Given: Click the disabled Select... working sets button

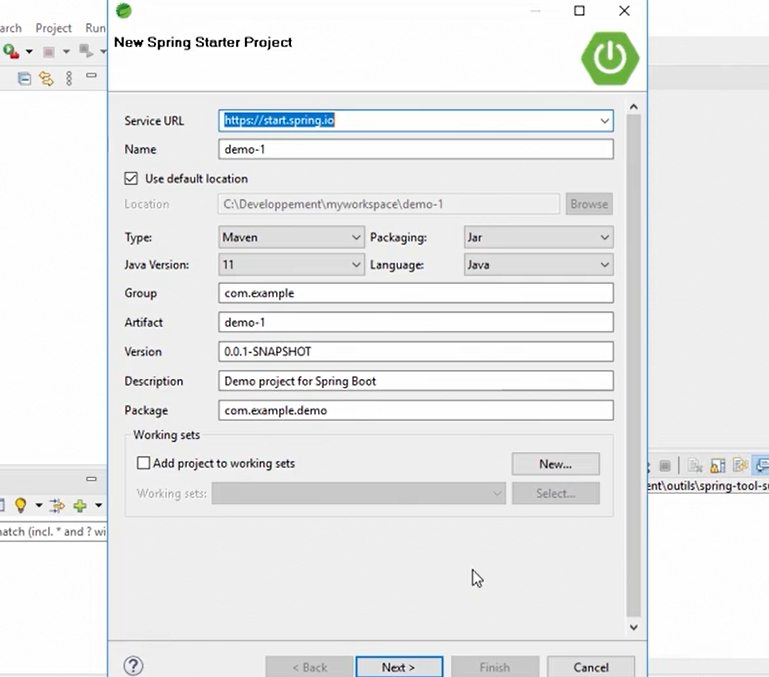Looking at the screenshot, I should [x=556, y=493].
